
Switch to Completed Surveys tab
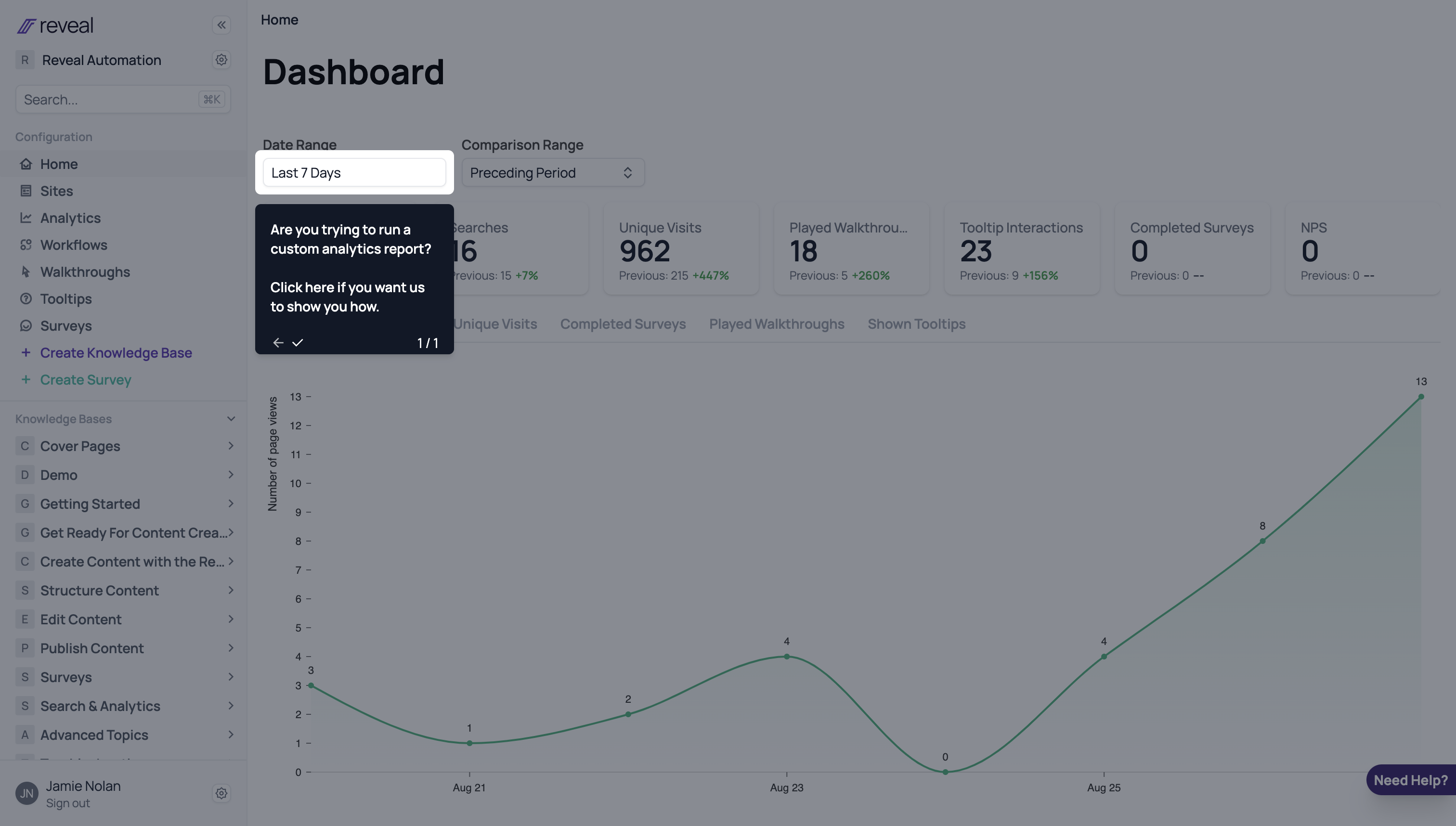pos(622,323)
